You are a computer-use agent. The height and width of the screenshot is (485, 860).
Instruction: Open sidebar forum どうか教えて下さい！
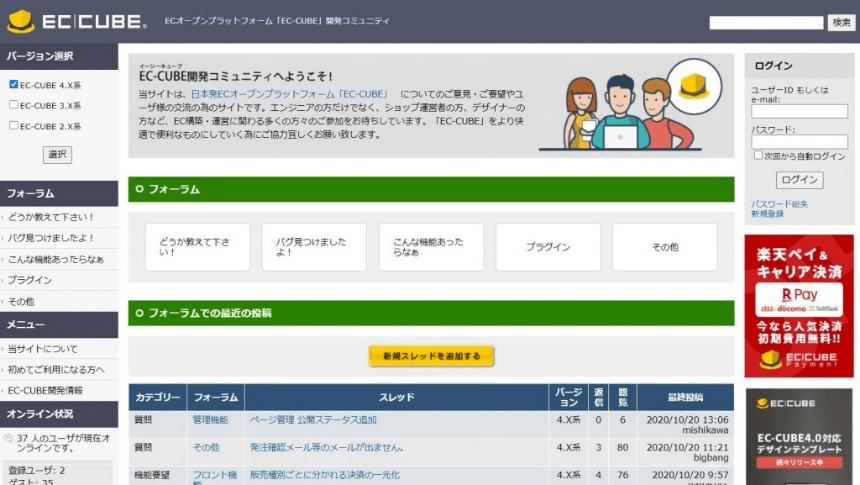51,217
